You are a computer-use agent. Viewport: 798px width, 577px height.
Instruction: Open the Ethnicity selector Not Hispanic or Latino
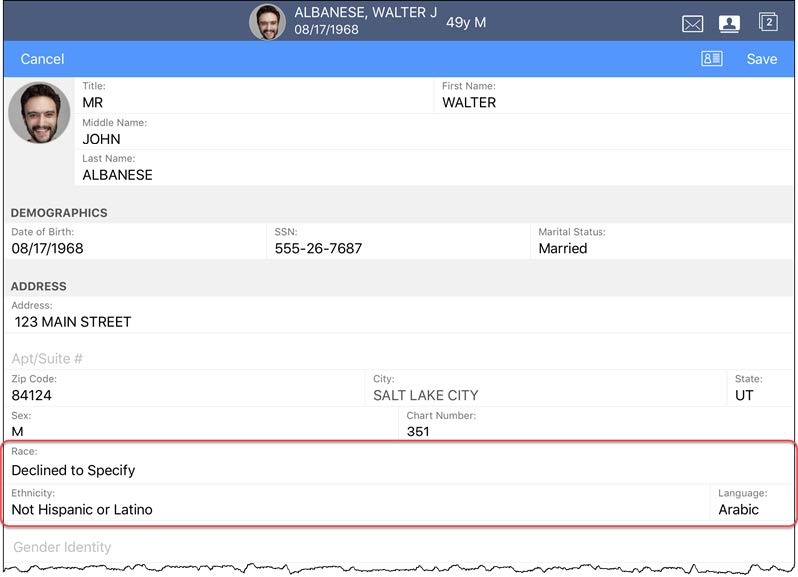[357, 503]
